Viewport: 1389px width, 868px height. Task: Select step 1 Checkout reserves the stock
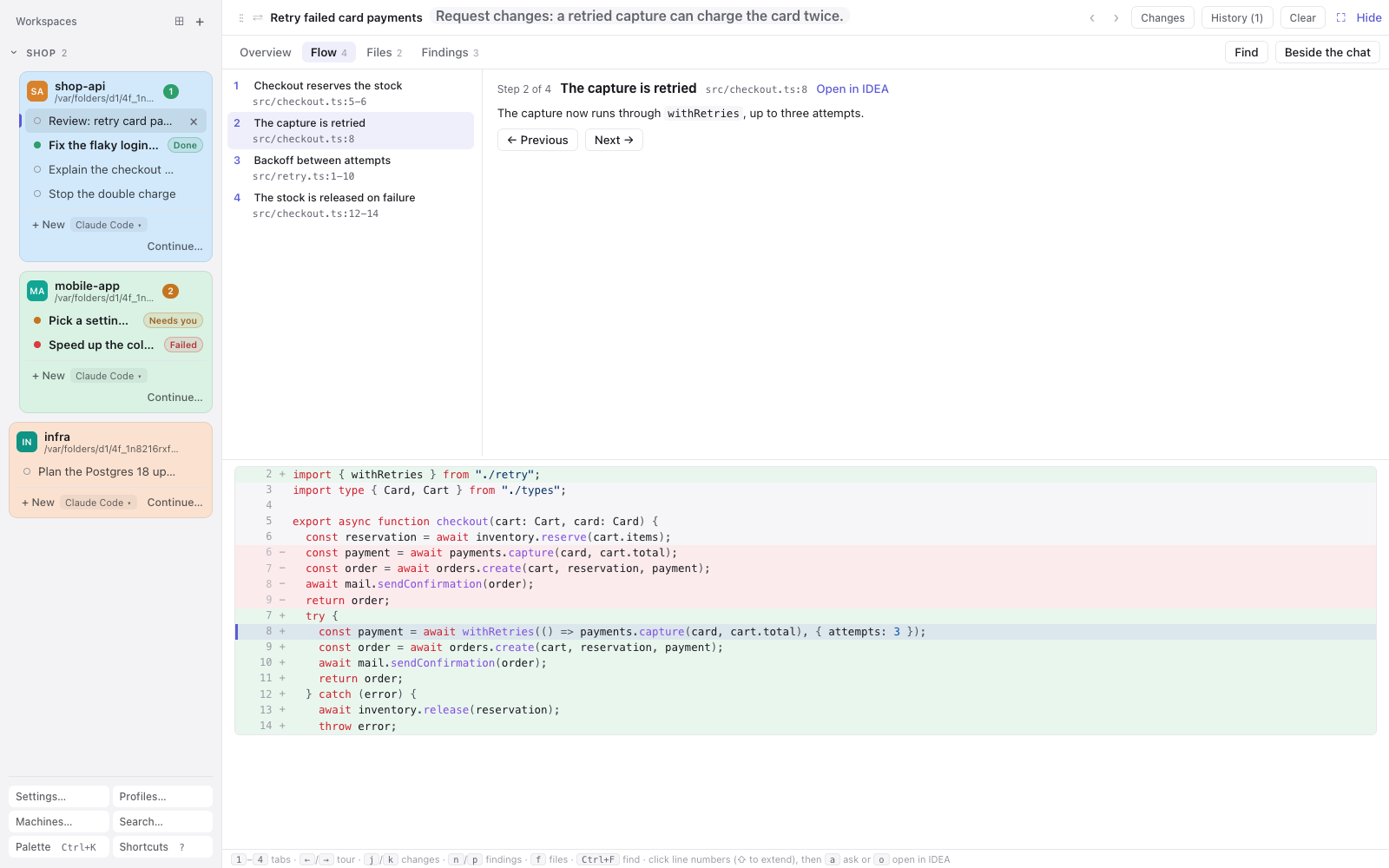click(351, 93)
